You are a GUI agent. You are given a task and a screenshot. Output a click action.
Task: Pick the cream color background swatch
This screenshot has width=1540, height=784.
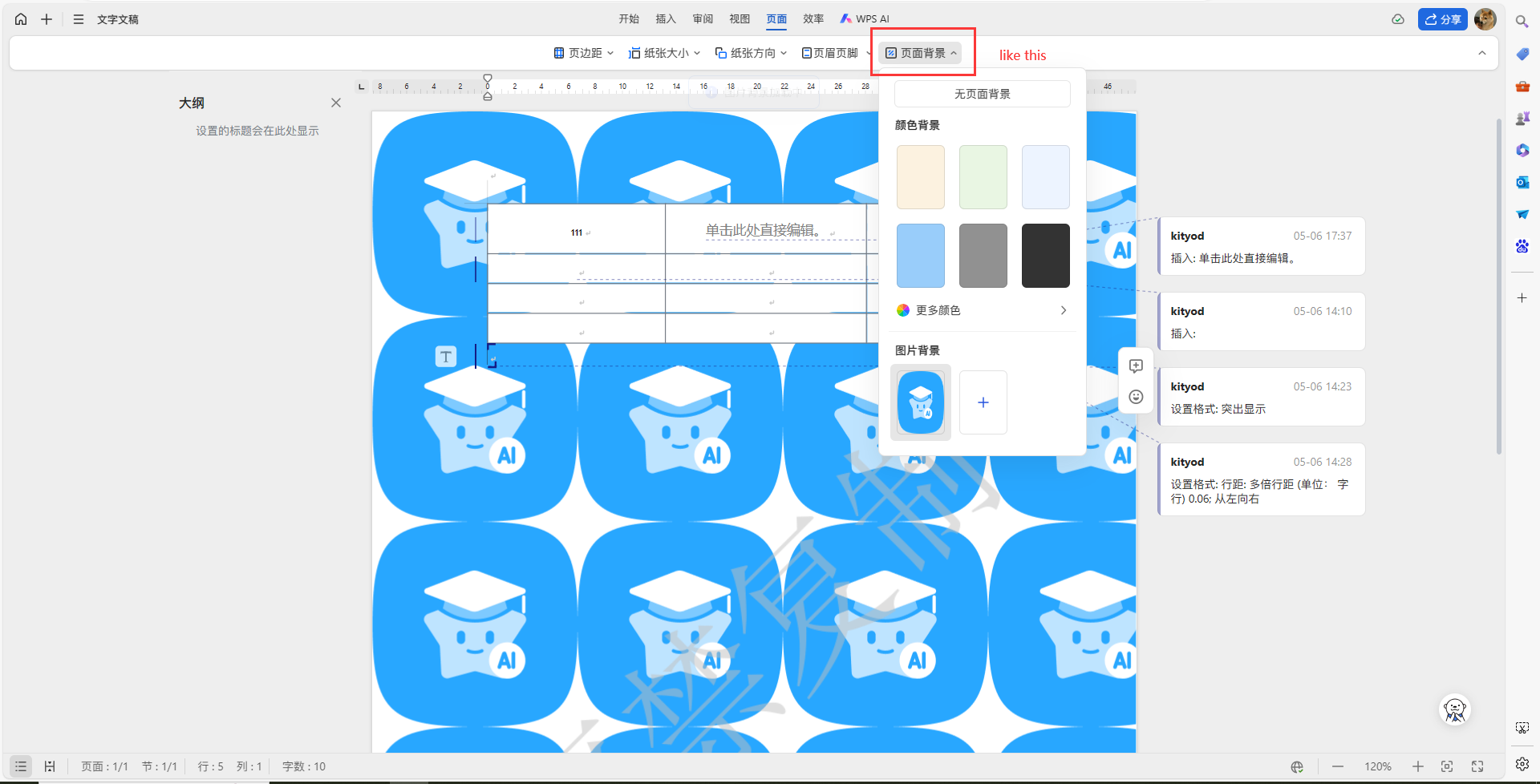click(x=920, y=177)
